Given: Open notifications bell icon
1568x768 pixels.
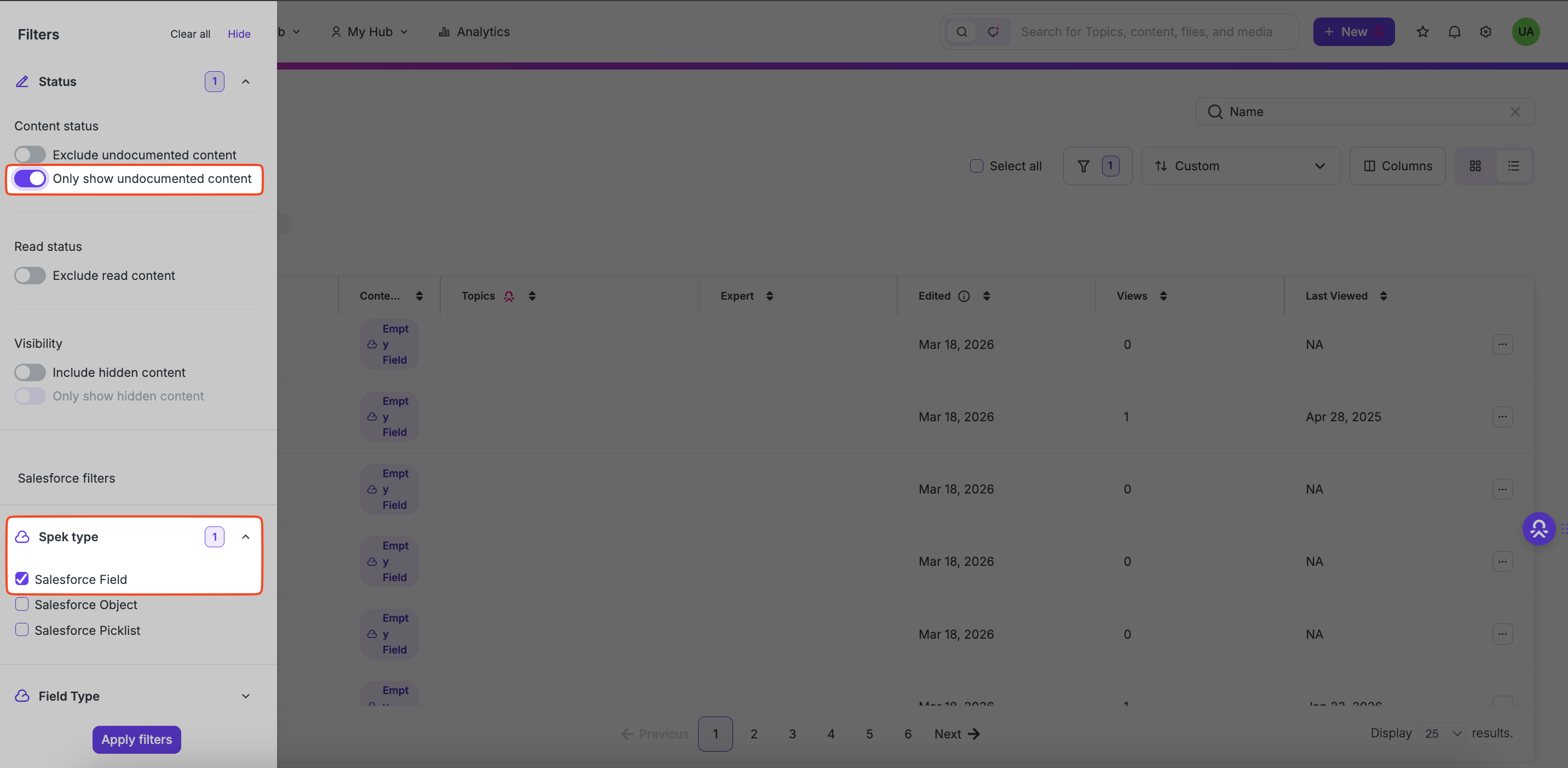Looking at the screenshot, I should [1454, 32].
